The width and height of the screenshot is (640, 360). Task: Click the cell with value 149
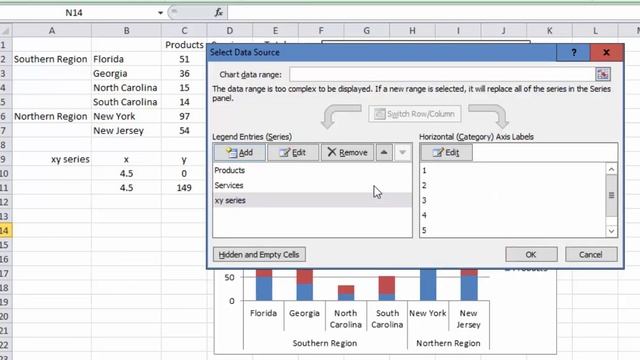tap(184, 188)
